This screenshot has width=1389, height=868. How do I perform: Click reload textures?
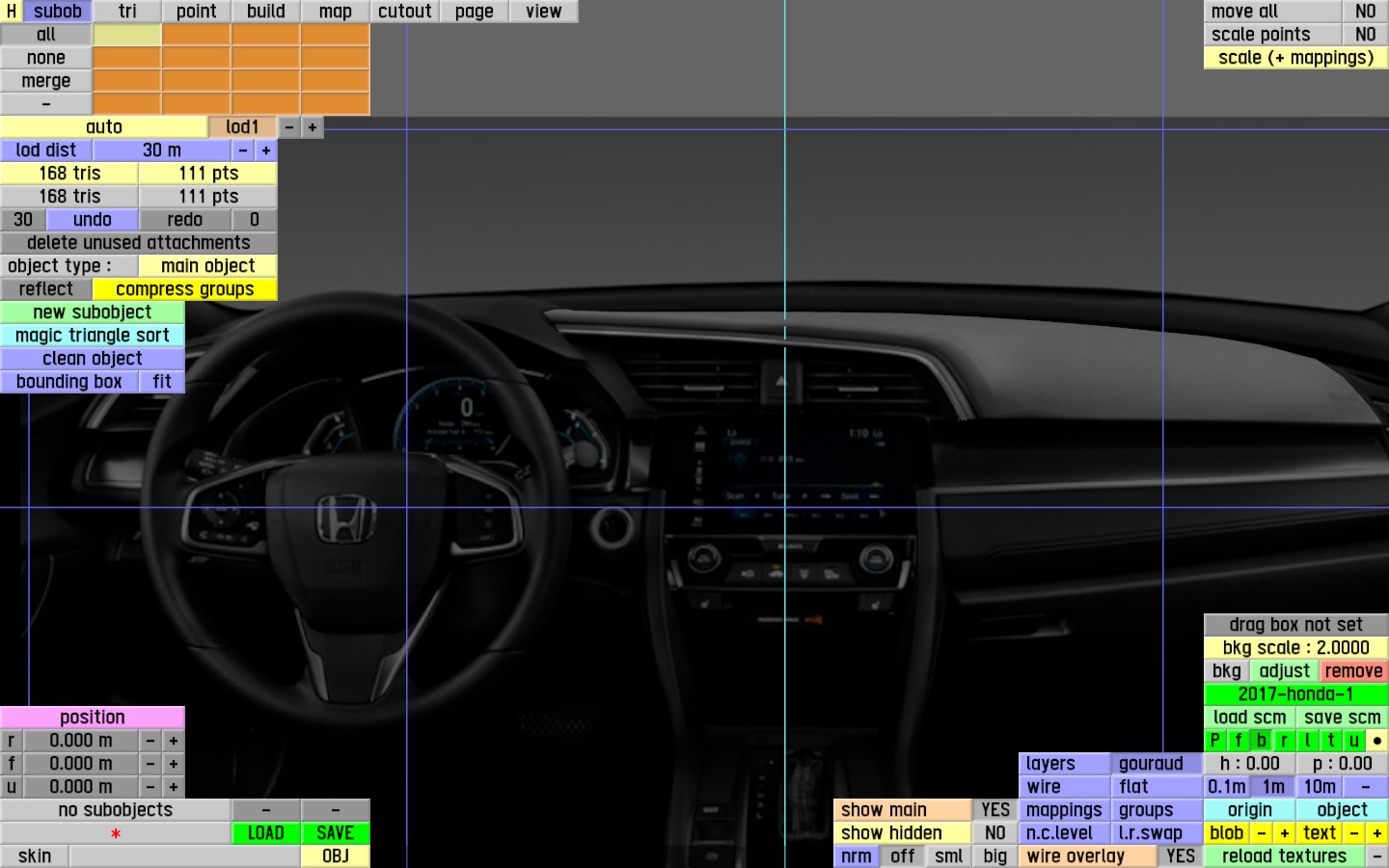[1285, 856]
